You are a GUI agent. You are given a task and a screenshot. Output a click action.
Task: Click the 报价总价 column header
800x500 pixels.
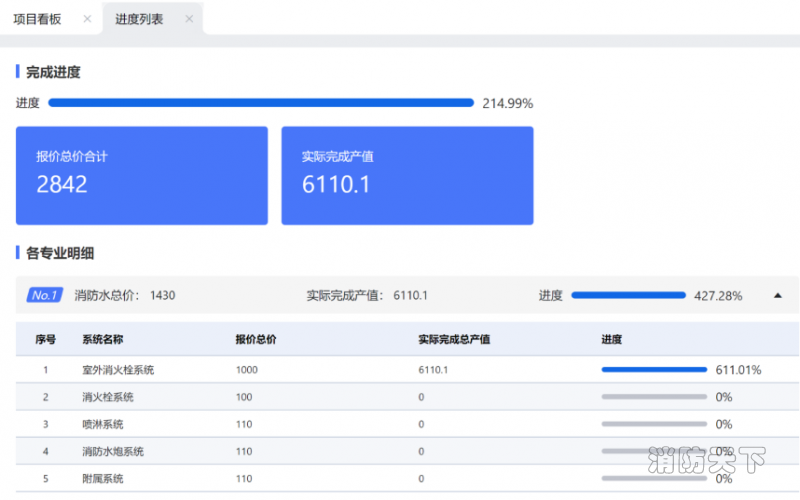pos(256,340)
